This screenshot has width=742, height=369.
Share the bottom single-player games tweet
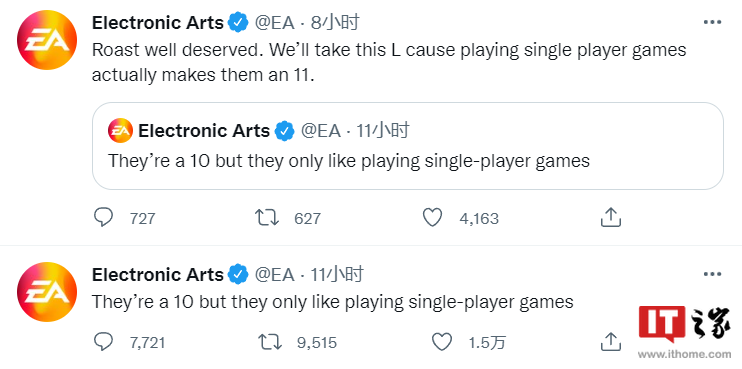[610, 342]
